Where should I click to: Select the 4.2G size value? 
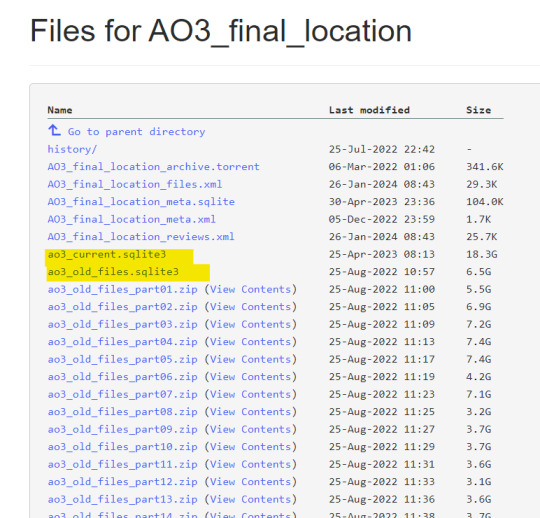[x=479, y=377]
